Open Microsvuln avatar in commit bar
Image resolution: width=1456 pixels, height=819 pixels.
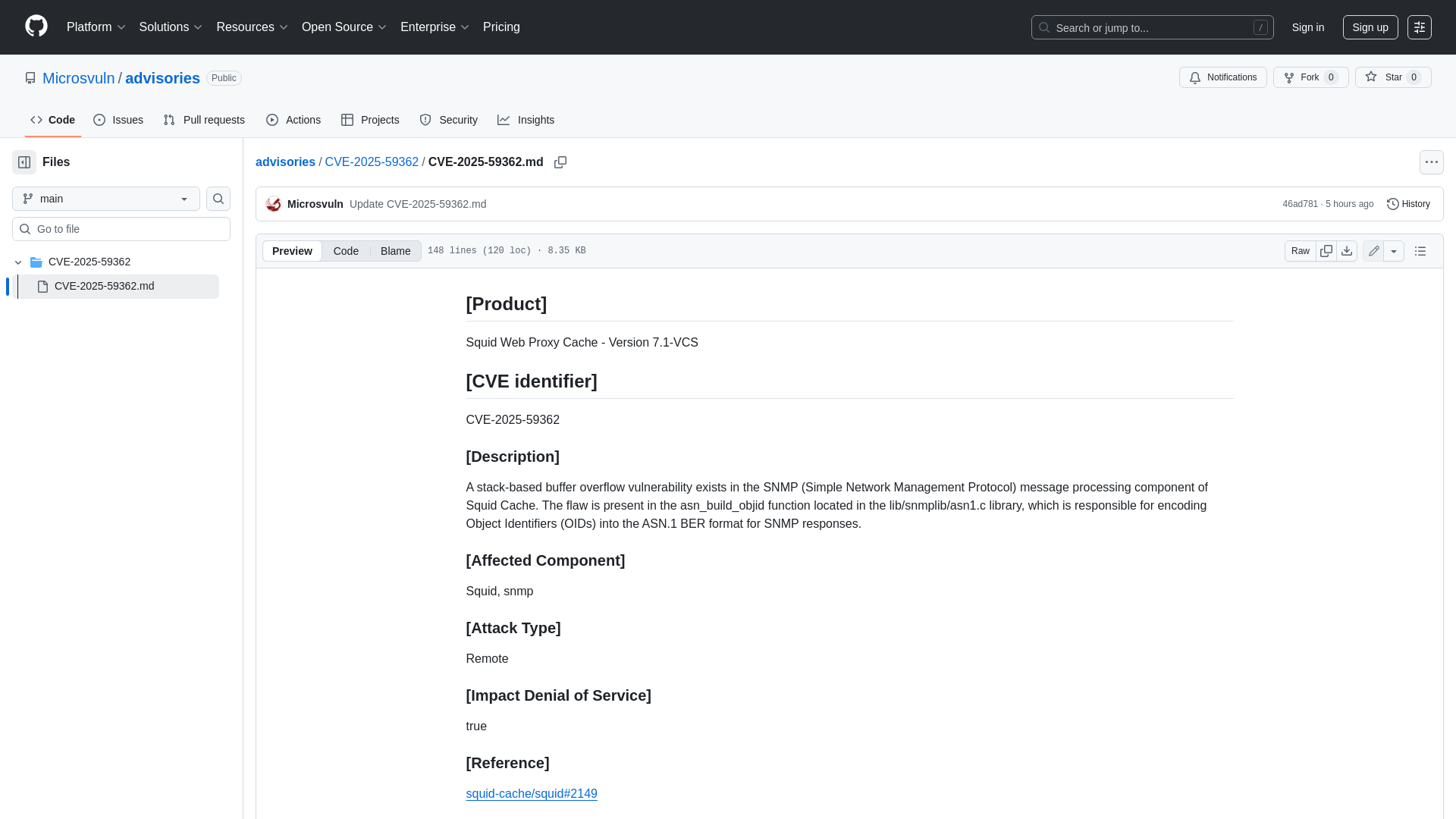(274, 204)
